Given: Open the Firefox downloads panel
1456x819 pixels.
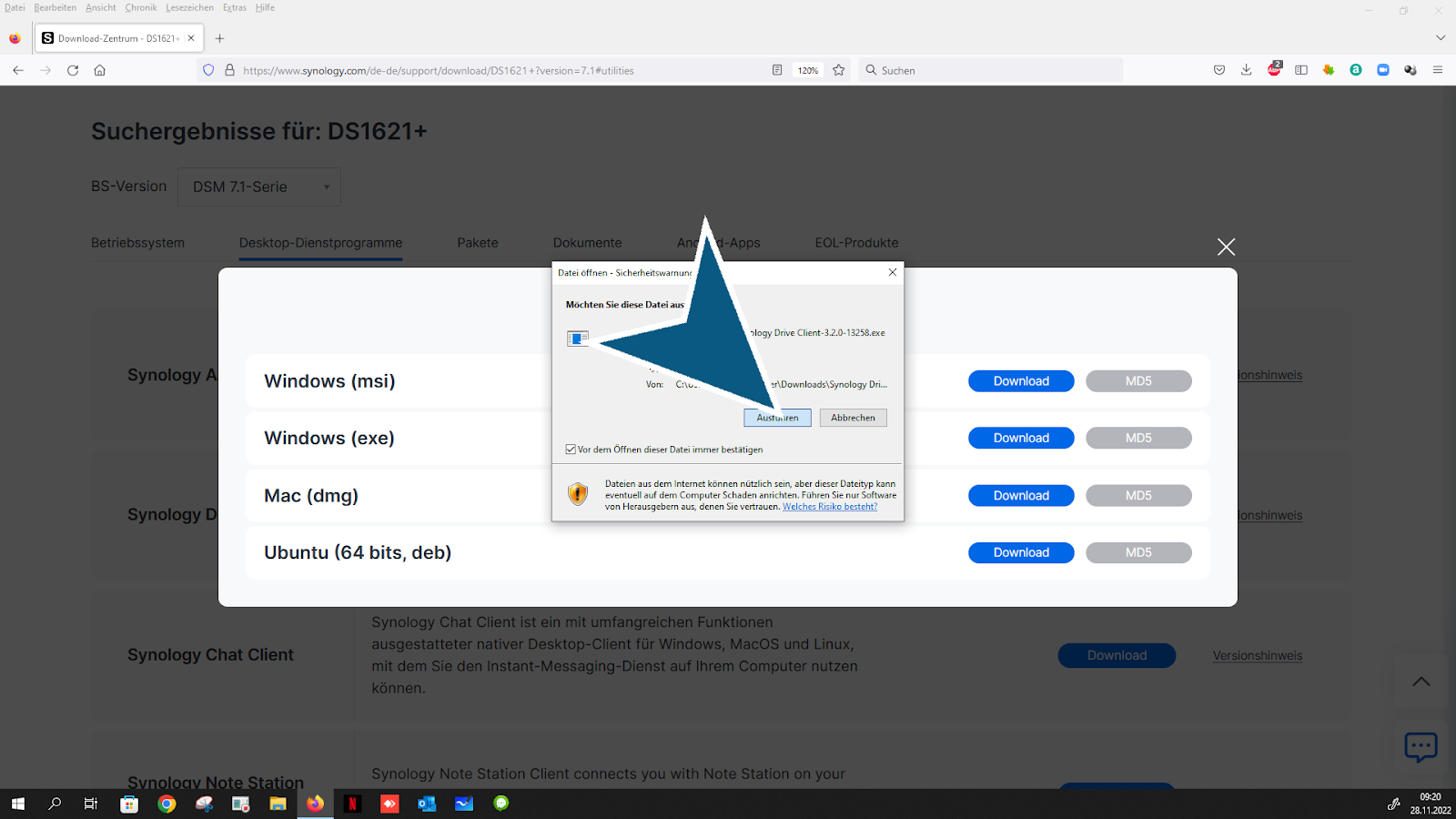Looking at the screenshot, I should click(1247, 70).
